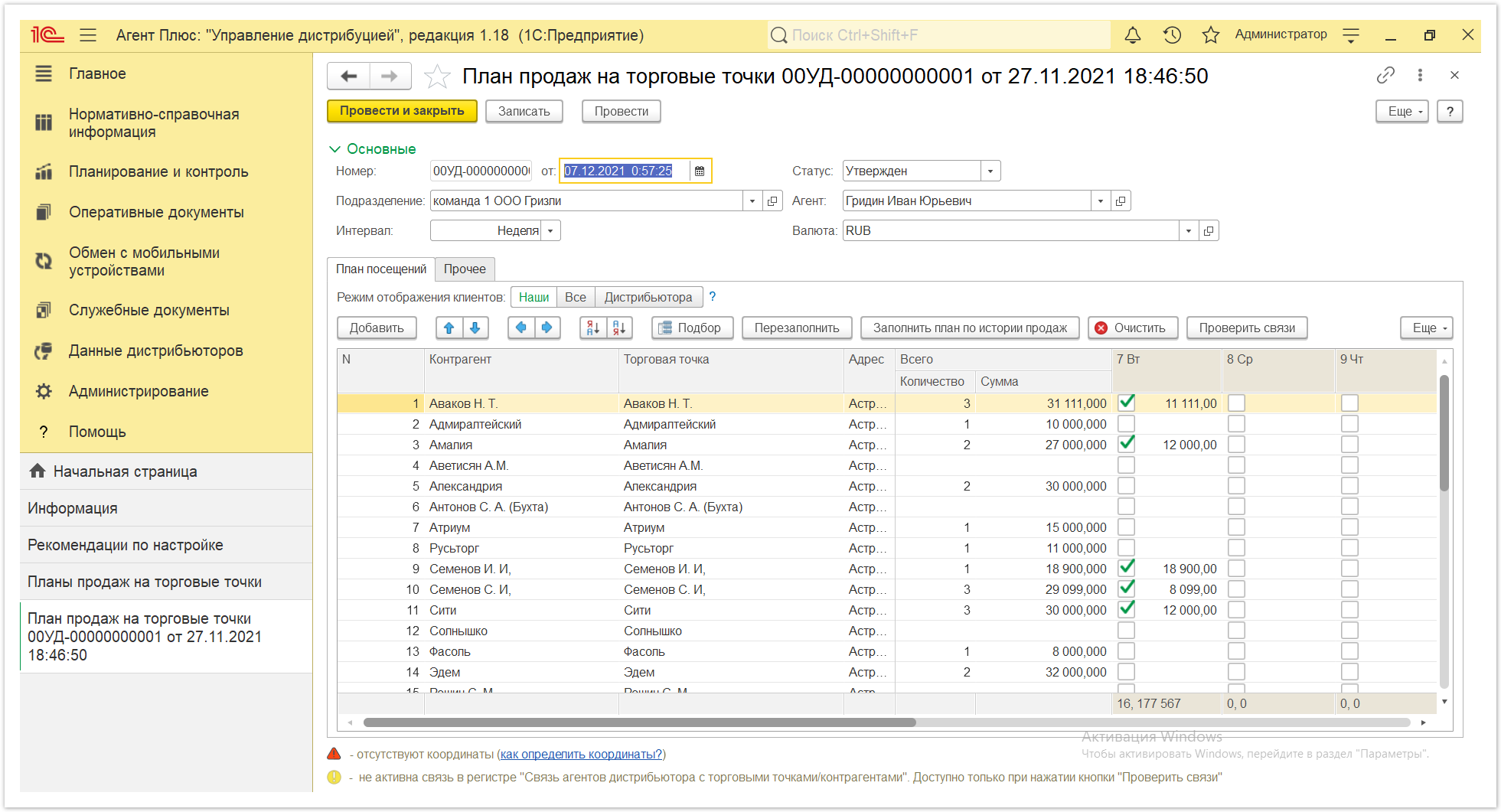Open top Еще menu near help

(1402, 111)
